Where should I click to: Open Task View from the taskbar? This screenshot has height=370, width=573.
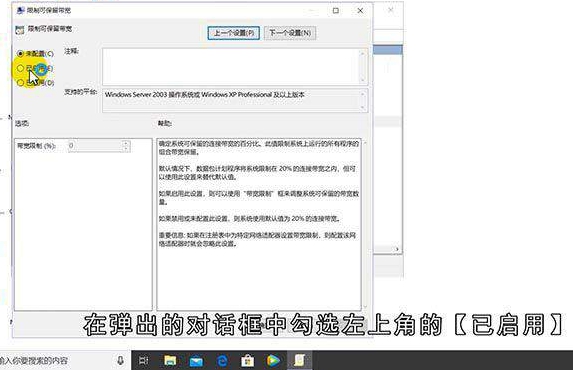pyautogui.click(x=144, y=360)
